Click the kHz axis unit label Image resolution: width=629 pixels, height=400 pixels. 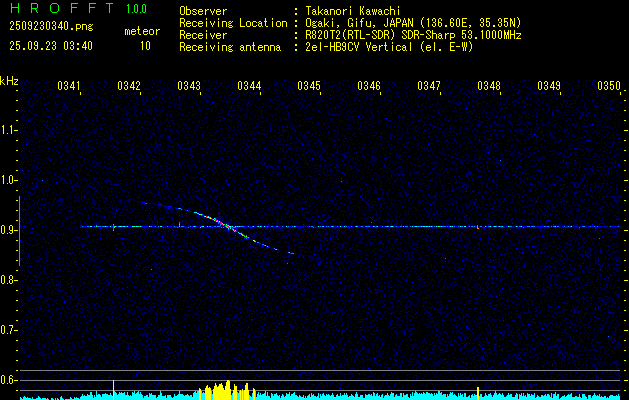coord(9,81)
